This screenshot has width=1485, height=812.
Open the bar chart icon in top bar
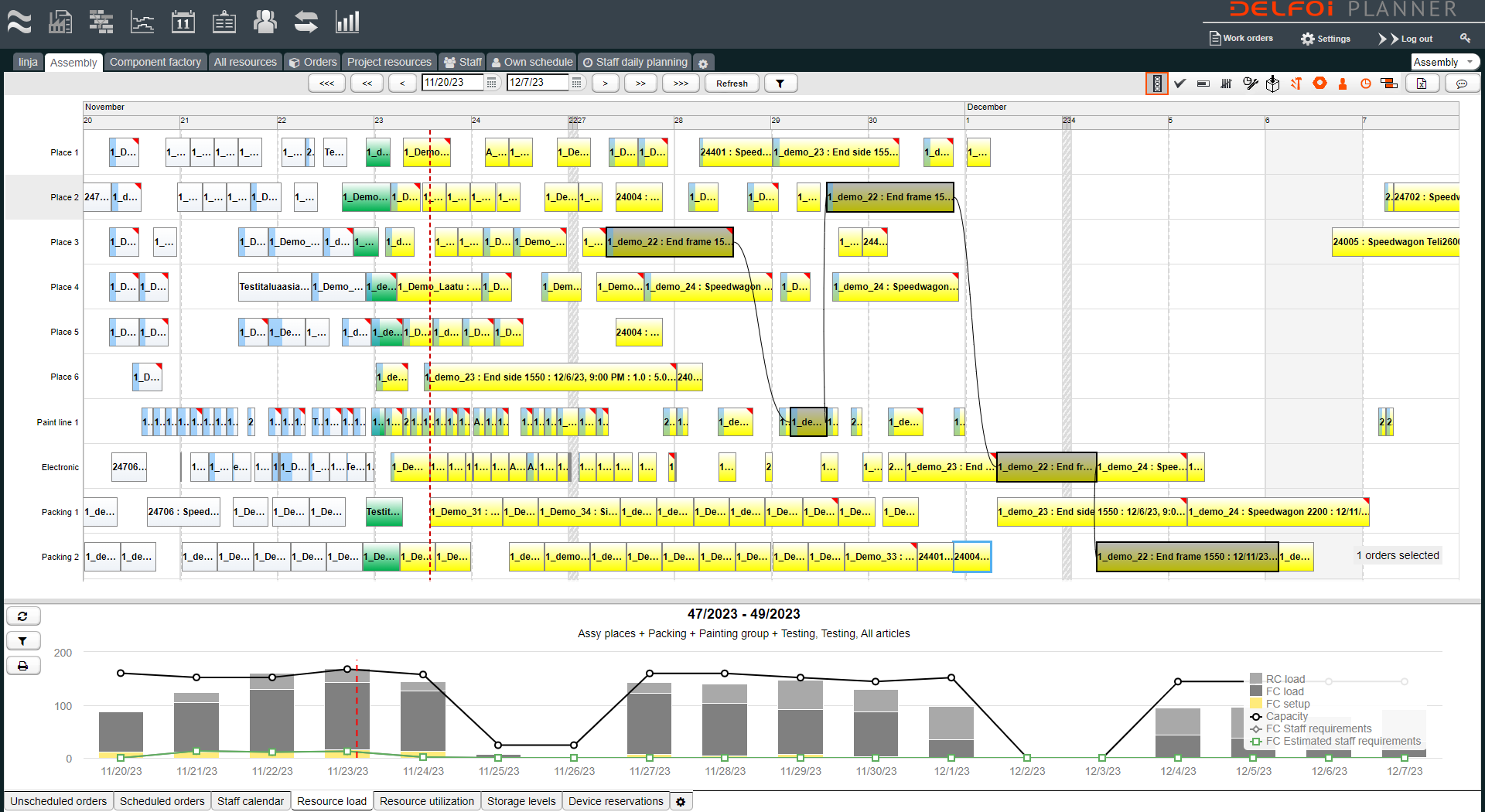(347, 22)
